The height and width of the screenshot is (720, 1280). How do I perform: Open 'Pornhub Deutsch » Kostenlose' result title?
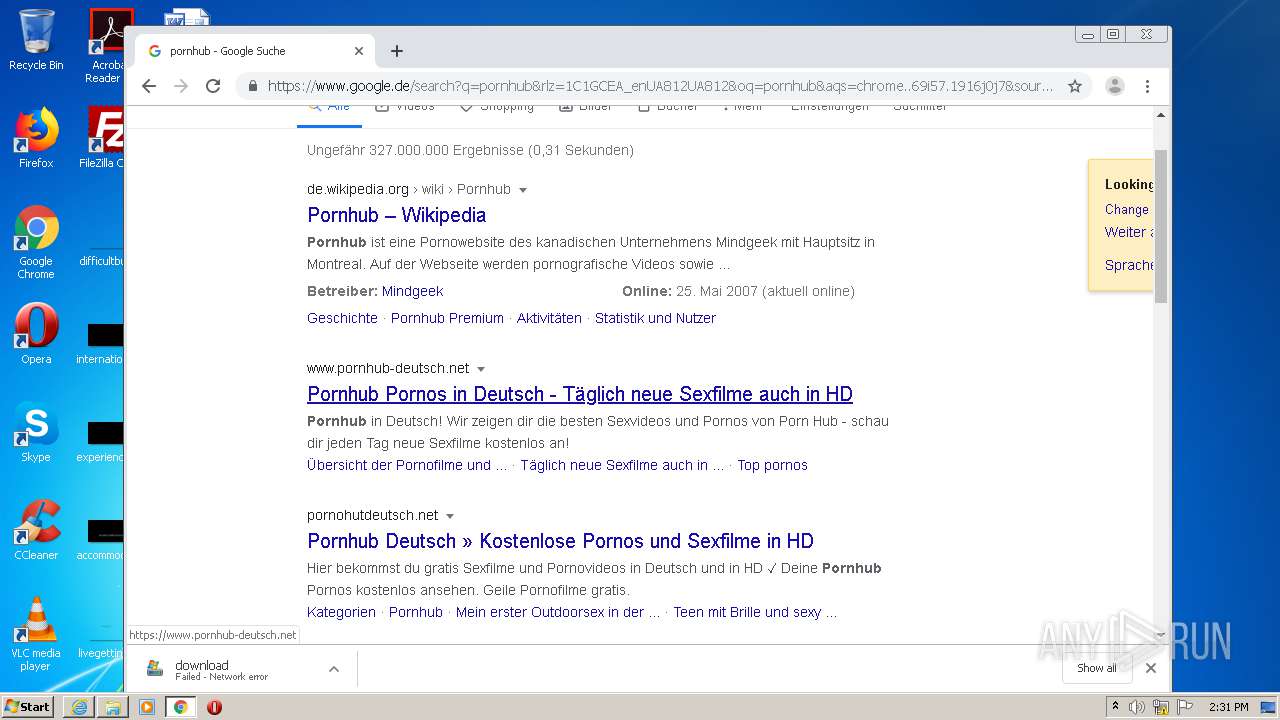tap(560, 541)
